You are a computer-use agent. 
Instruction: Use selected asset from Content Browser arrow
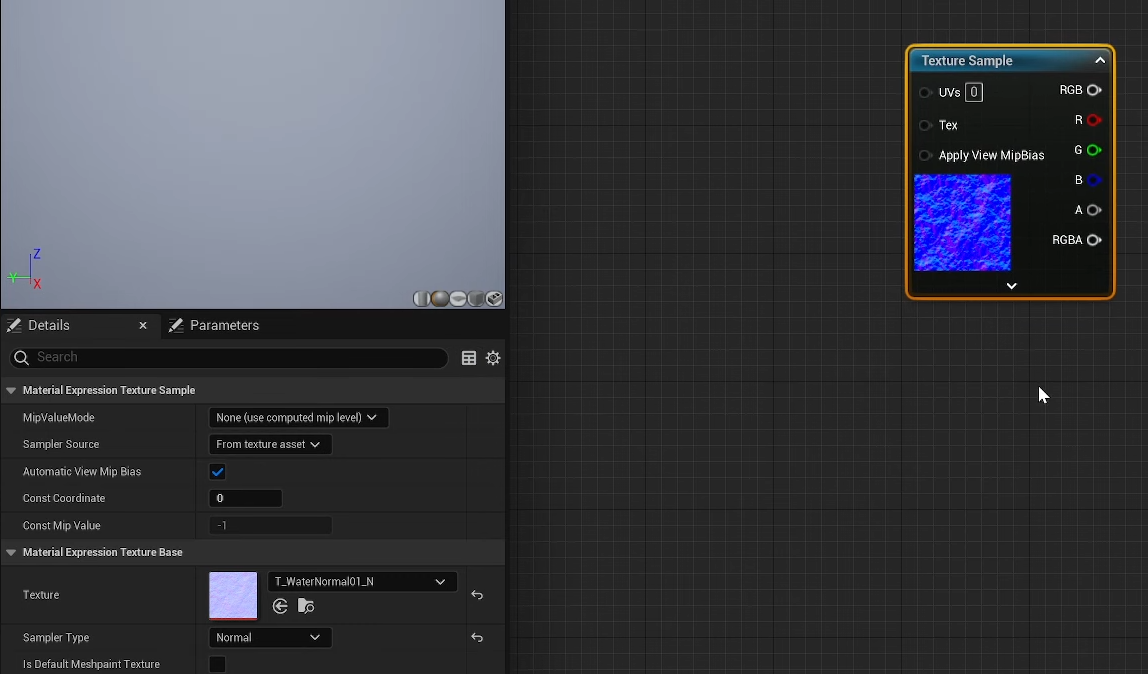pyautogui.click(x=280, y=606)
